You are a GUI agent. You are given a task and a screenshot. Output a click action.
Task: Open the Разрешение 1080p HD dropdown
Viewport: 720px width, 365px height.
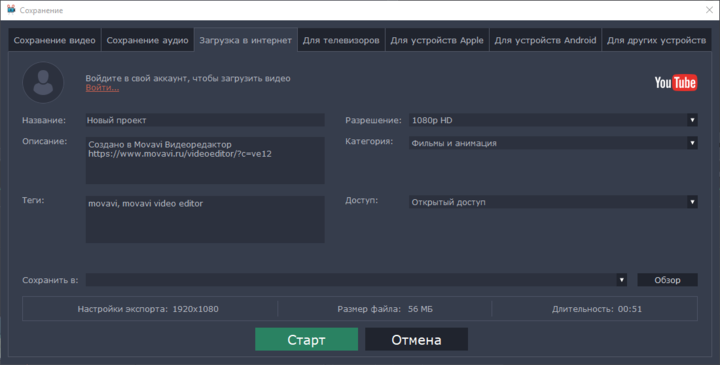click(553, 120)
